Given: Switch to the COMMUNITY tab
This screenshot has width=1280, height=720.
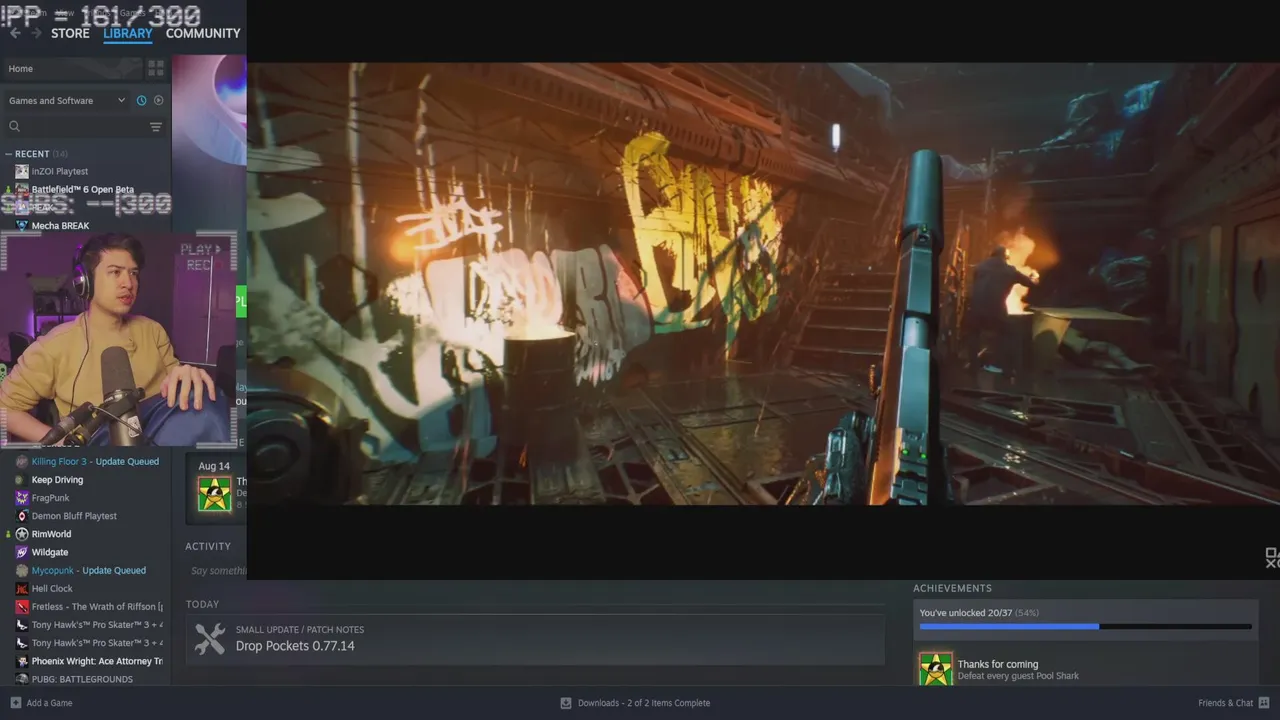Looking at the screenshot, I should coord(203,33).
